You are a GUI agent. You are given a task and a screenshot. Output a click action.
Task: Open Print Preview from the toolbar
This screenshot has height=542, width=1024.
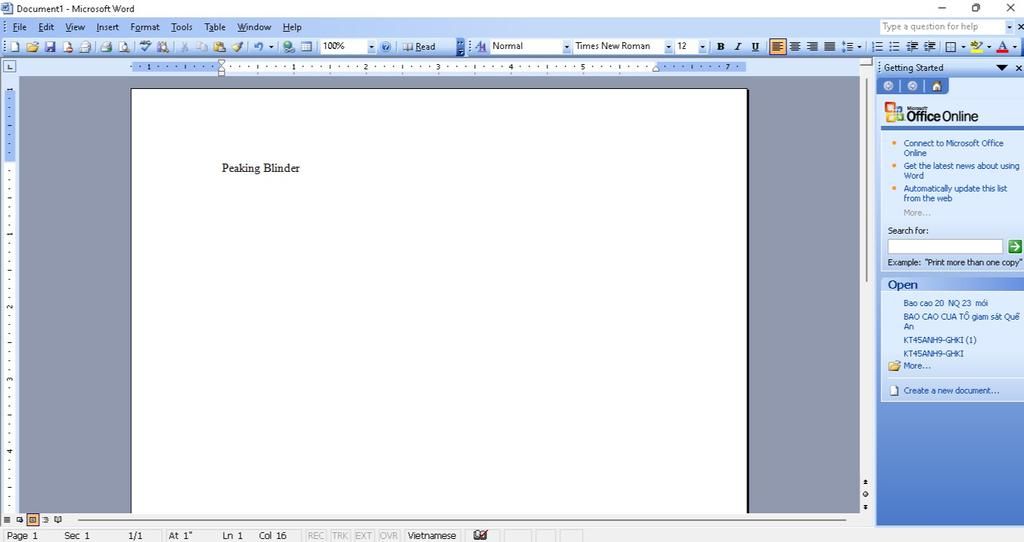point(123,46)
